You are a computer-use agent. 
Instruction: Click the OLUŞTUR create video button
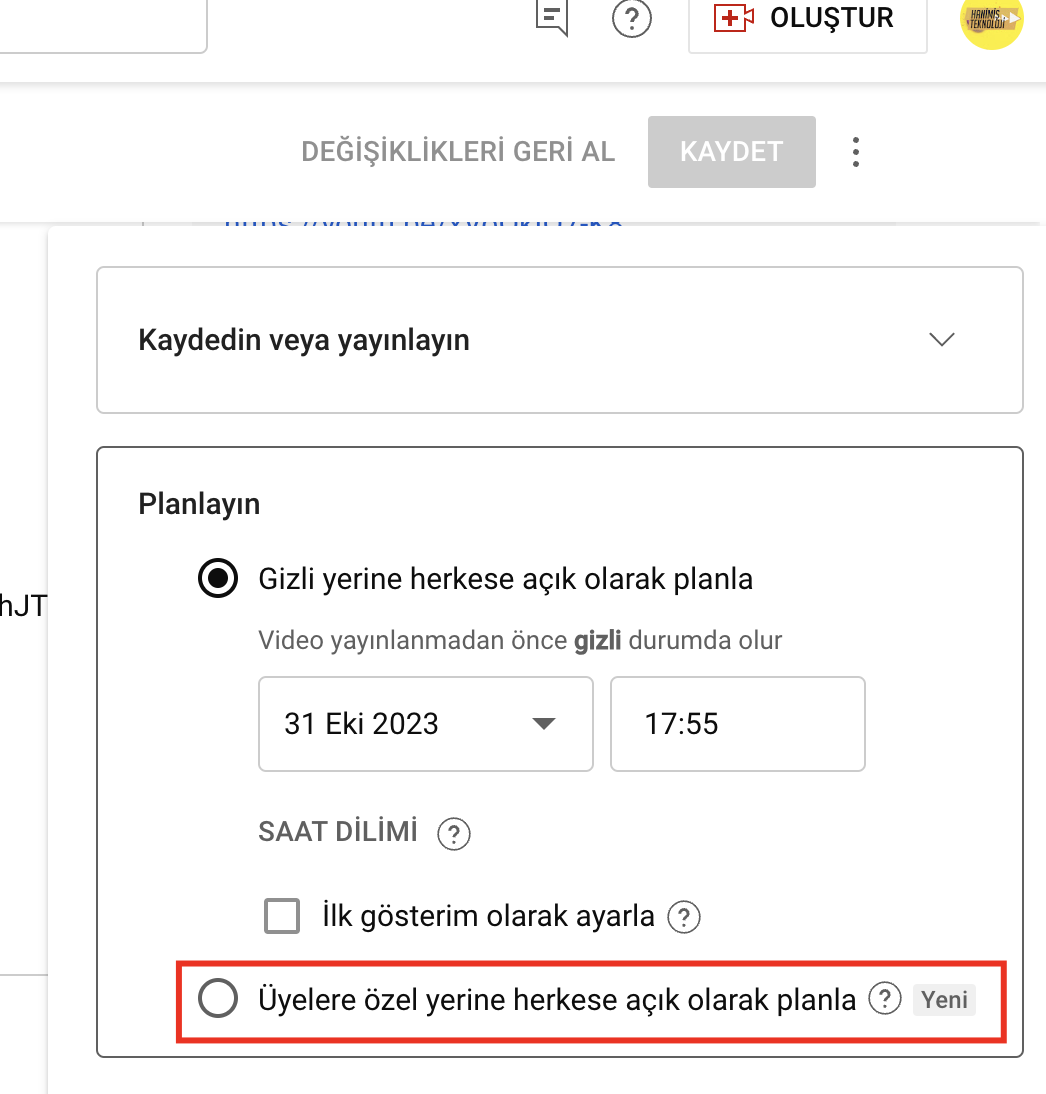tap(807, 20)
